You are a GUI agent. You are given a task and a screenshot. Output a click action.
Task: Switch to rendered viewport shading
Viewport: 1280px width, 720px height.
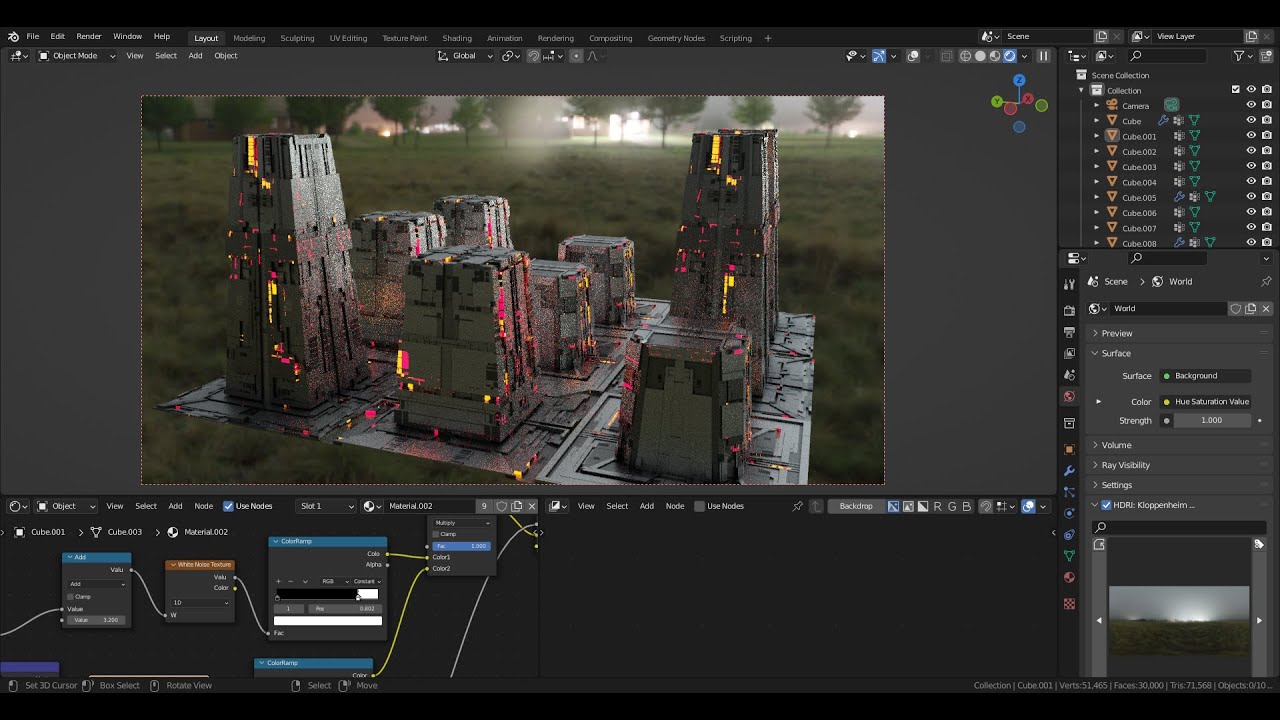pyautogui.click(x=1010, y=56)
